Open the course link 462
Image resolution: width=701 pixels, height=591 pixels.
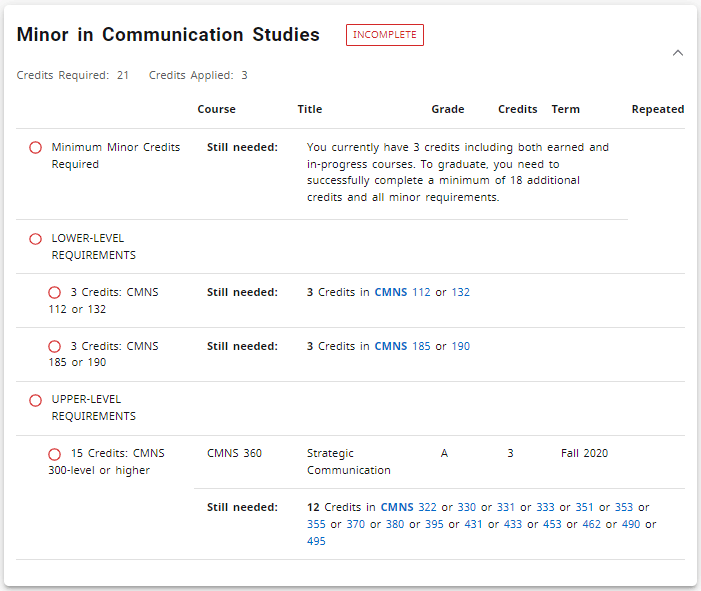[590, 525]
